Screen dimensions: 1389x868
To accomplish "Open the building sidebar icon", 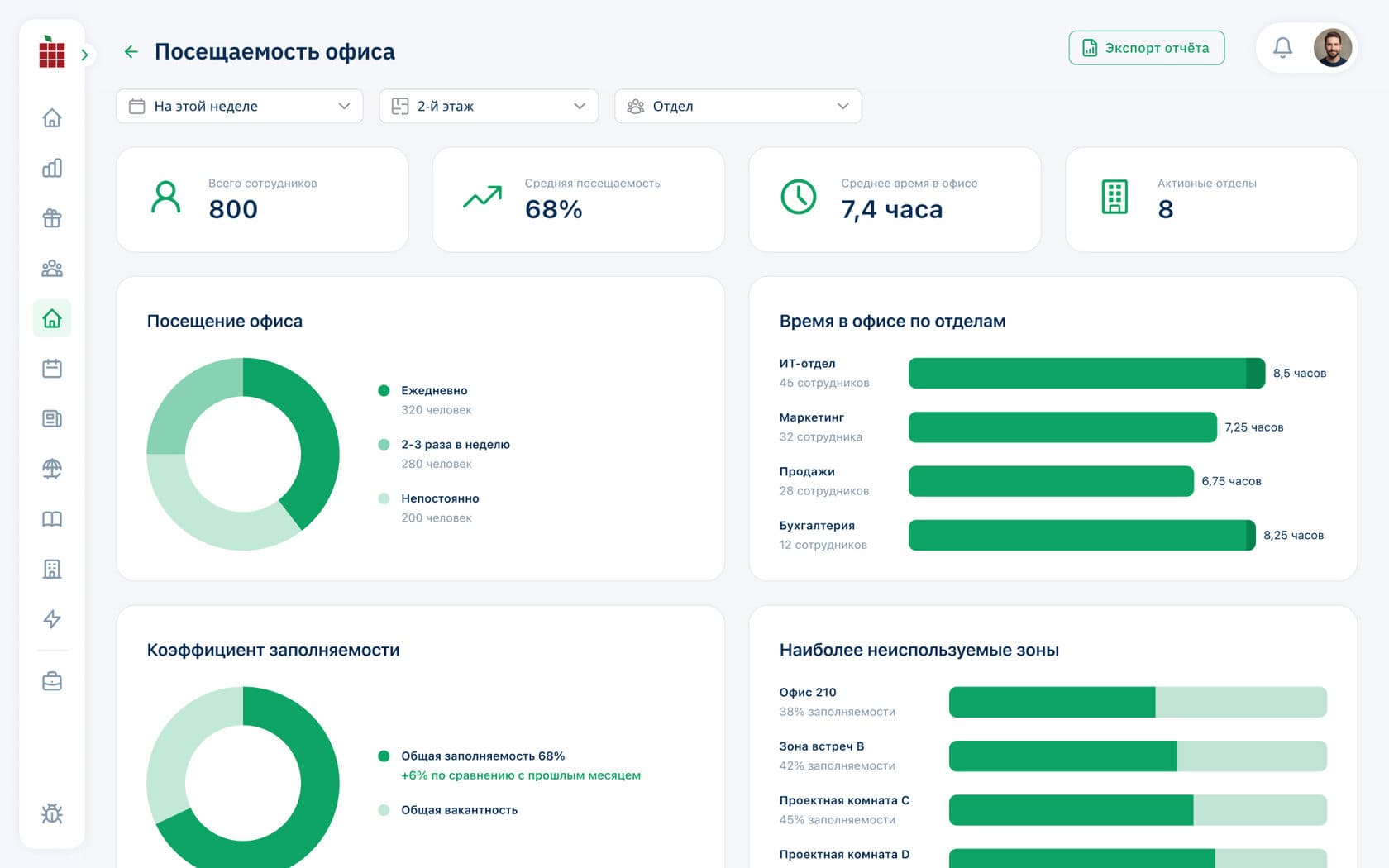I will coord(52,569).
